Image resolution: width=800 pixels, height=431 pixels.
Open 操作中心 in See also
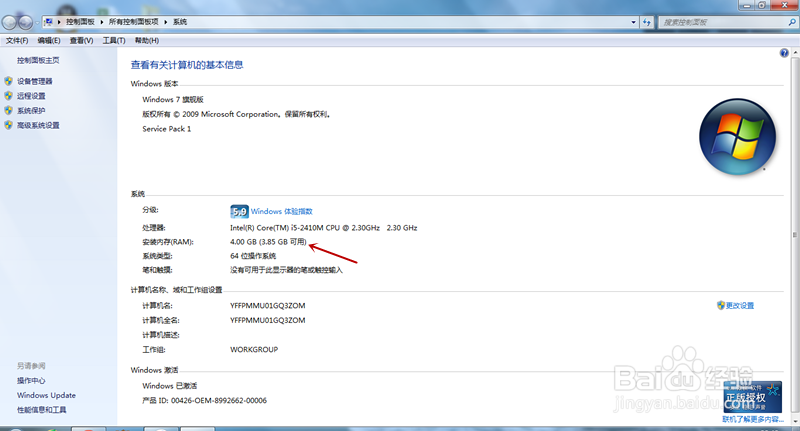(x=31, y=381)
